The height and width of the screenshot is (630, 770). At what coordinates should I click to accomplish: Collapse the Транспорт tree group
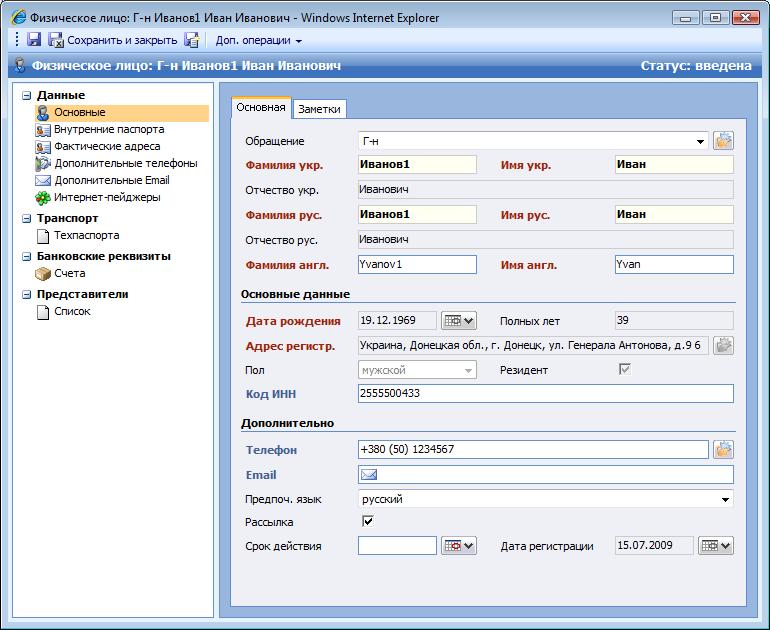[x=26, y=218]
